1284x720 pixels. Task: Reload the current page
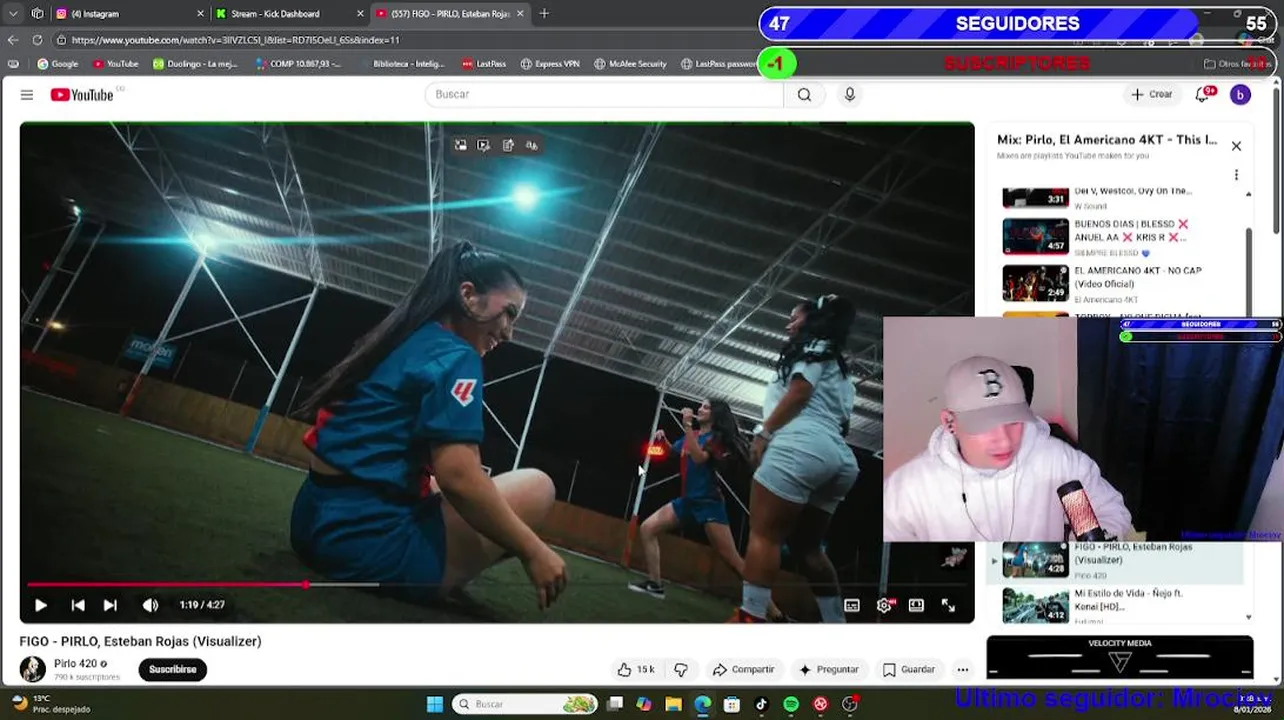(x=37, y=40)
